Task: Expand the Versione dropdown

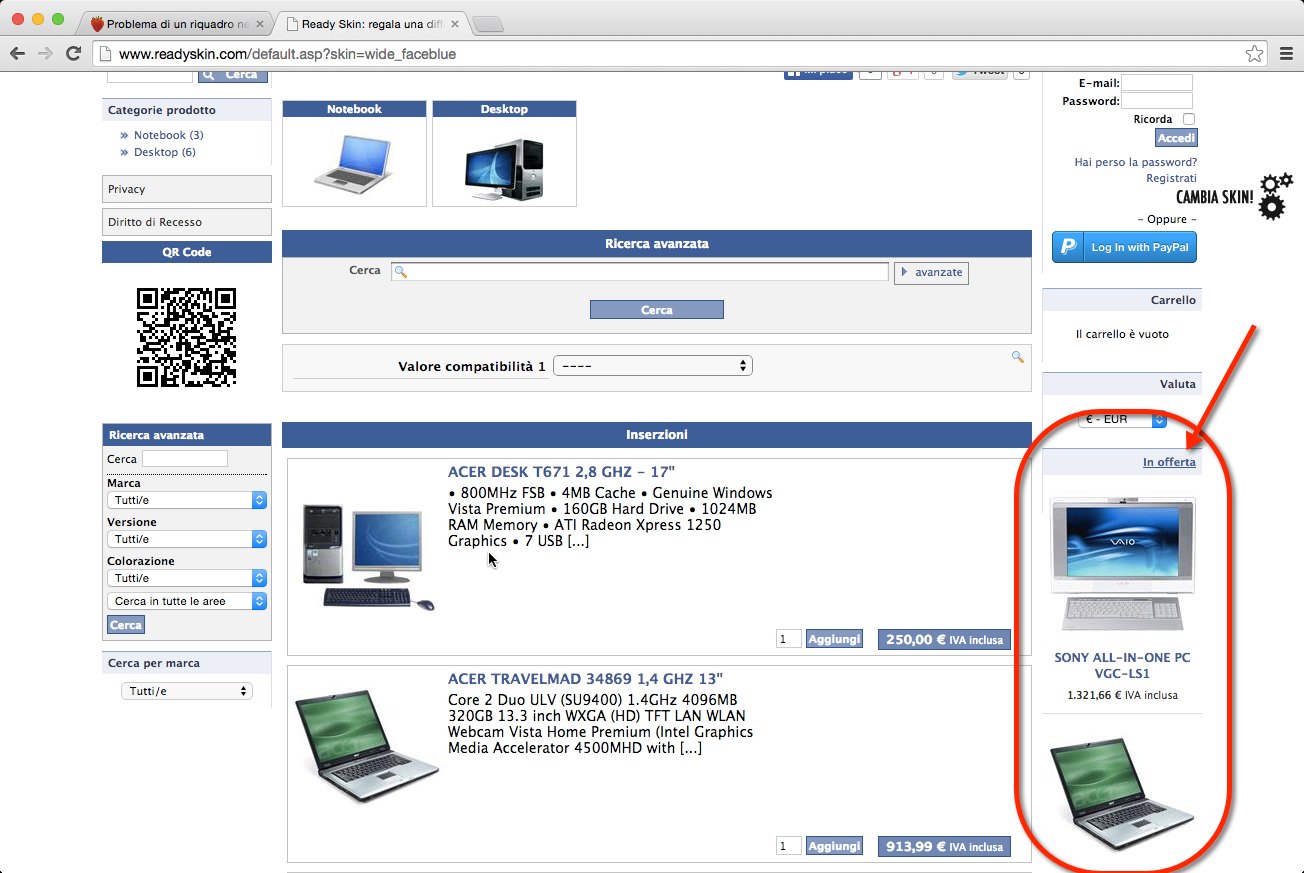Action: pos(187,539)
